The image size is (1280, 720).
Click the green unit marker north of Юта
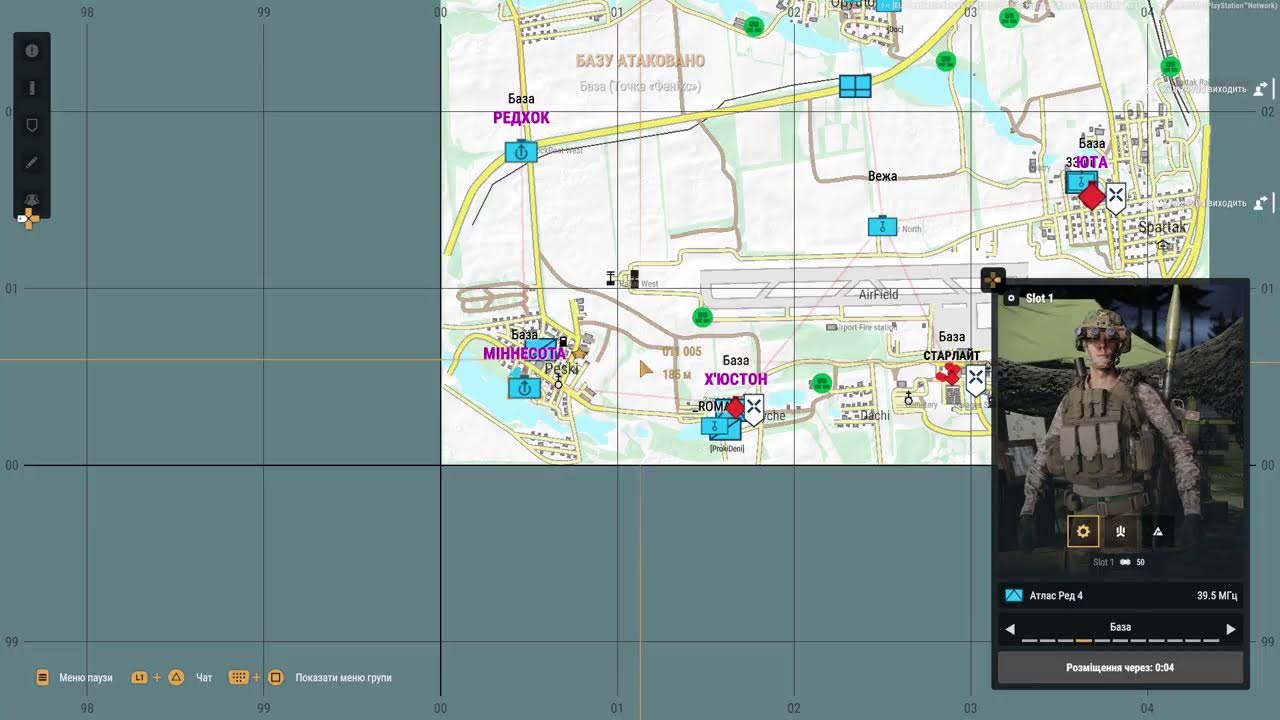(x=1171, y=66)
